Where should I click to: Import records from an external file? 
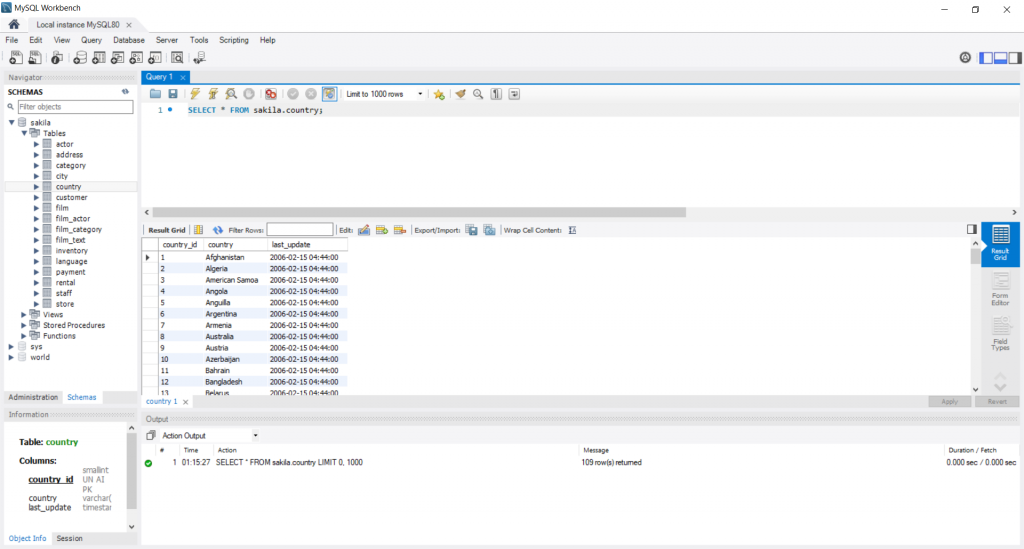489,230
